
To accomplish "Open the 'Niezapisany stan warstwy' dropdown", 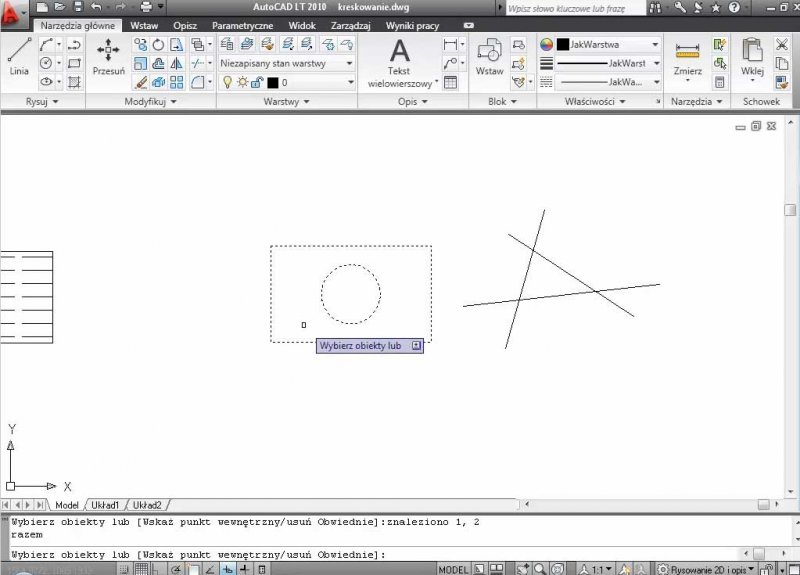I will click(x=287, y=63).
